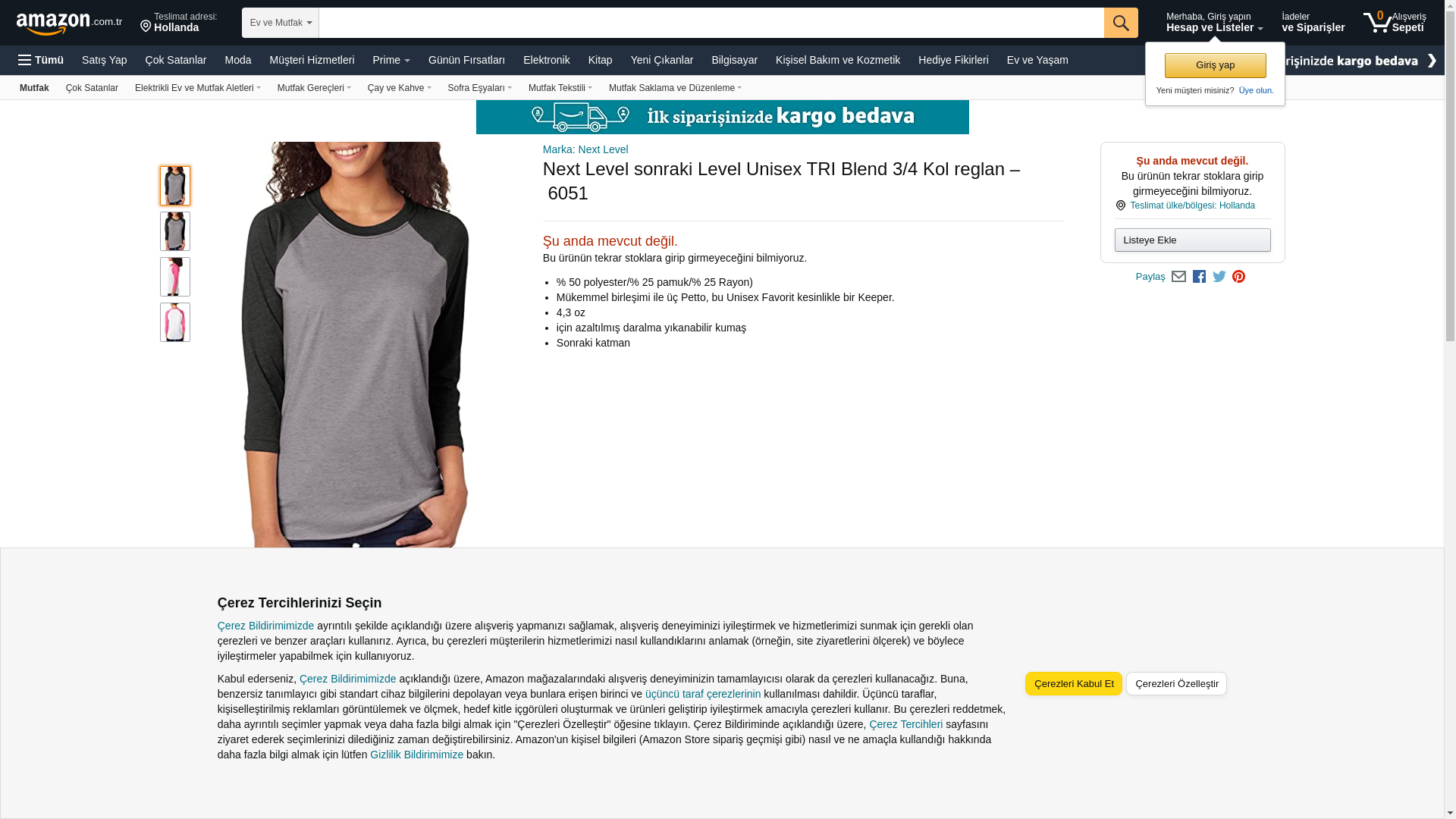This screenshot has width=1456, height=819.
Task: Open the Elektronik menu item
Action: click(546, 60)
